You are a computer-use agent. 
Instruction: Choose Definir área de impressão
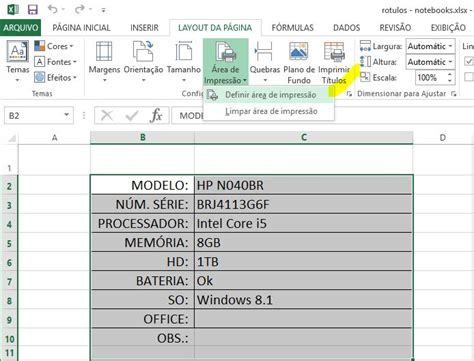click(269, 95)
